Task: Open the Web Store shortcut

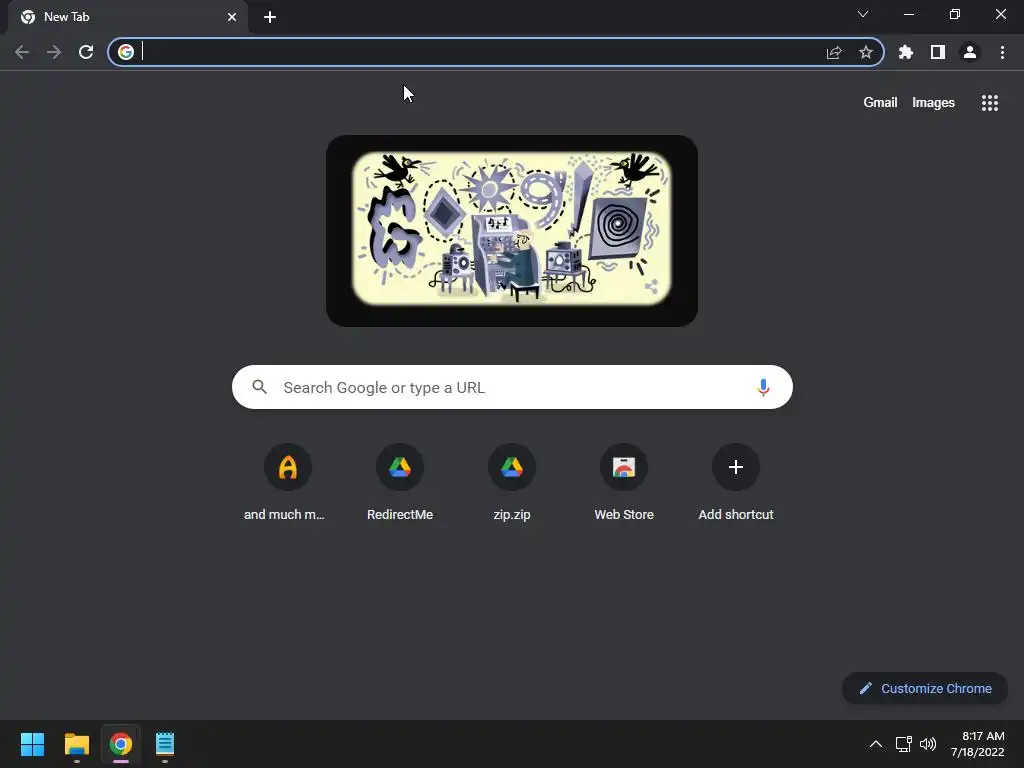Action: click(x=624, y=483)
